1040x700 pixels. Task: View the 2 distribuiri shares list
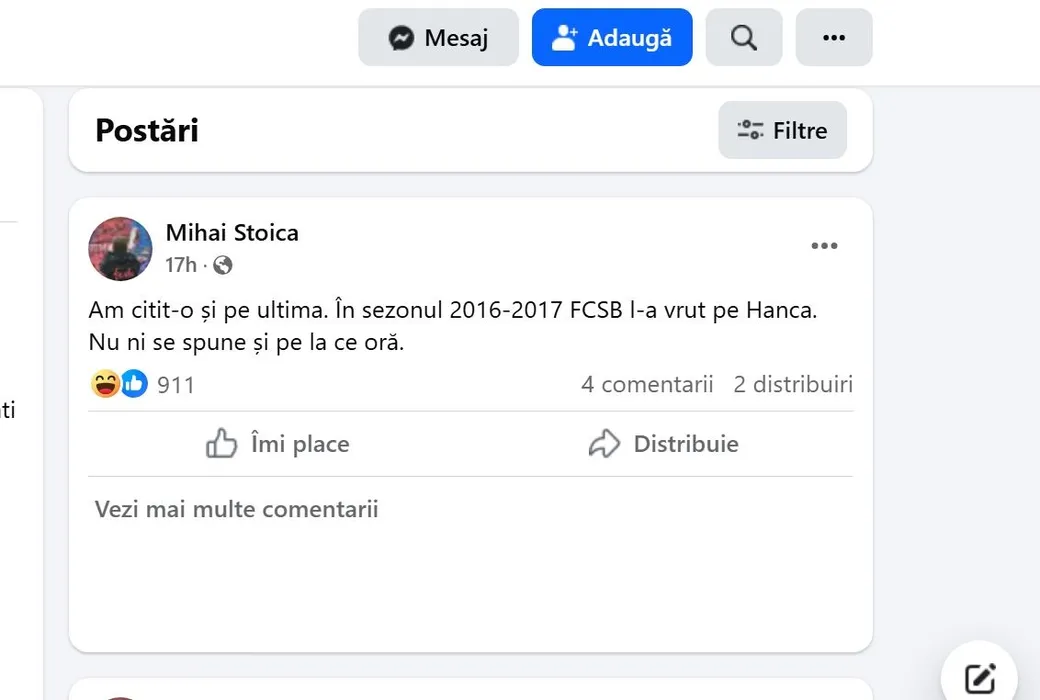tap(793, 384)
